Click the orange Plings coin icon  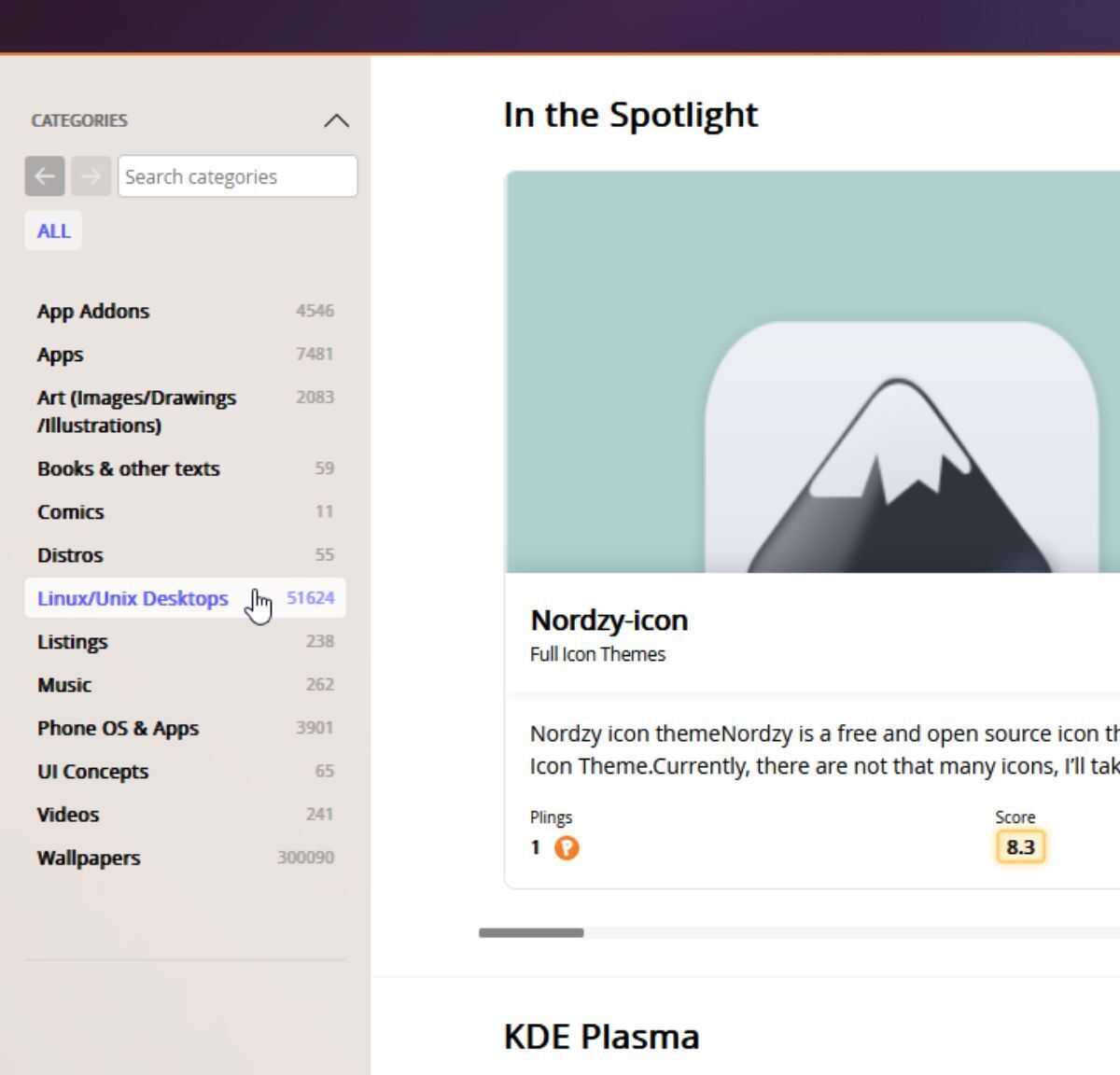(x=567, y=847)
